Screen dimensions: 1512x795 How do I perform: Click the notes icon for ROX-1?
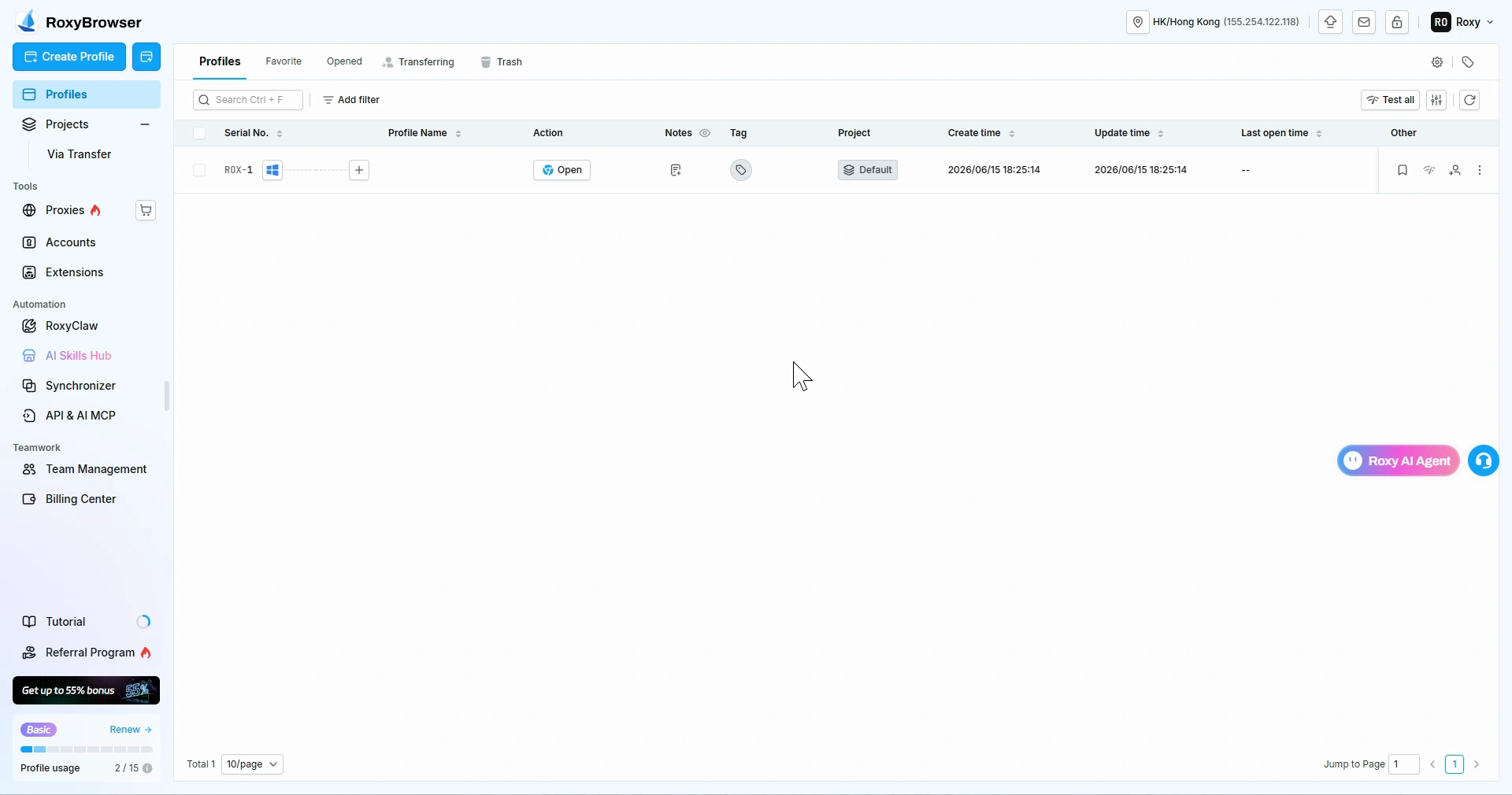(x=676, y=170)
